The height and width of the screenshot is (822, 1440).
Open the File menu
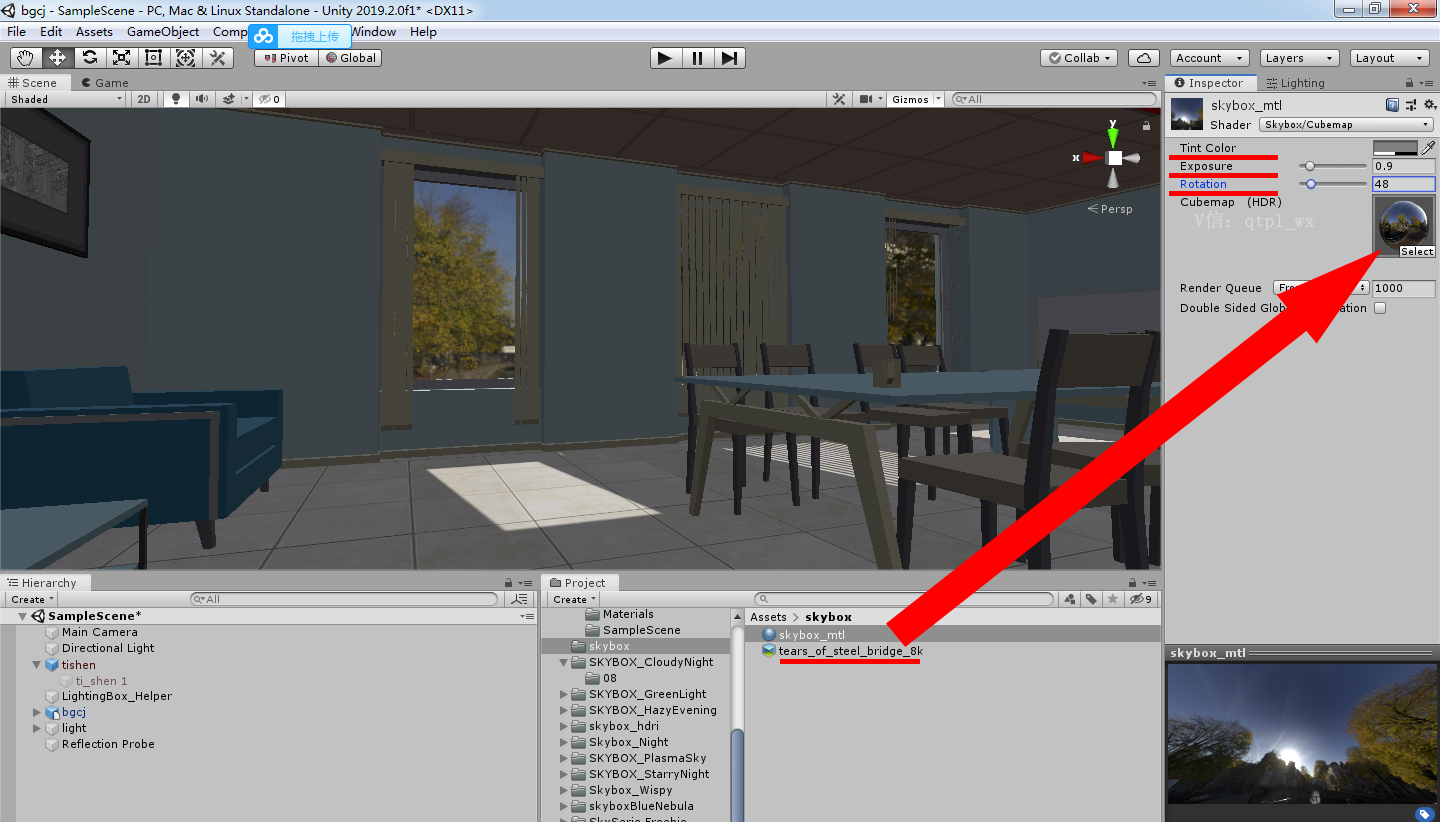(17, 32)
